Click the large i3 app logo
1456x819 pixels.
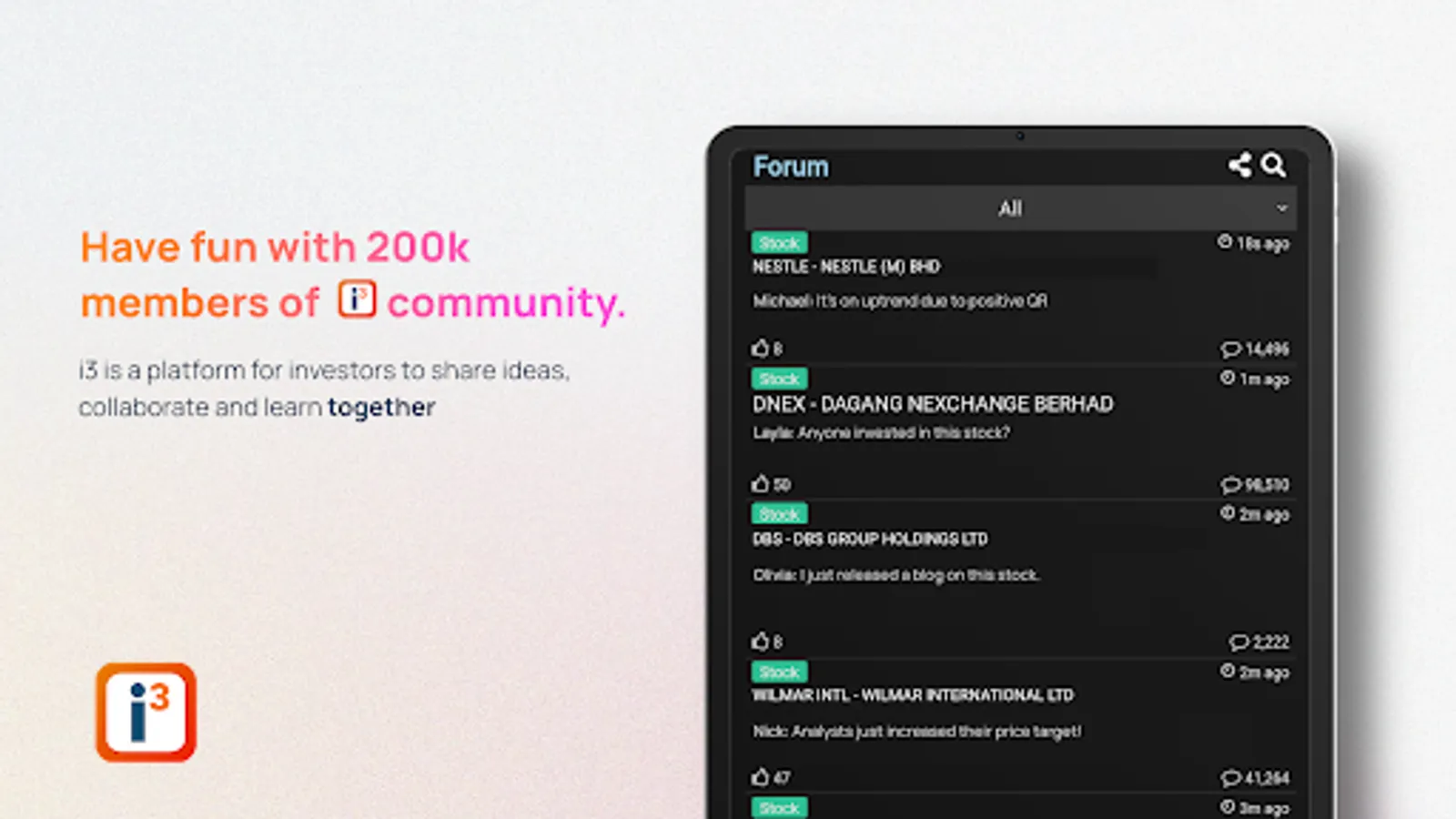(x=146, y=712)
